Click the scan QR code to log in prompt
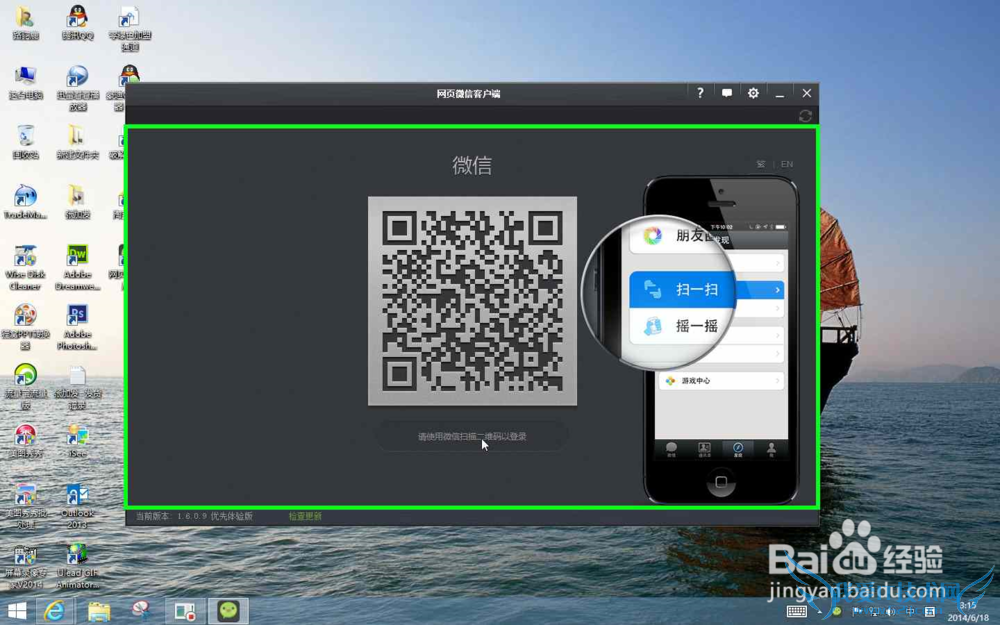This screenshot has height=625, width=1000. point(472,436)
